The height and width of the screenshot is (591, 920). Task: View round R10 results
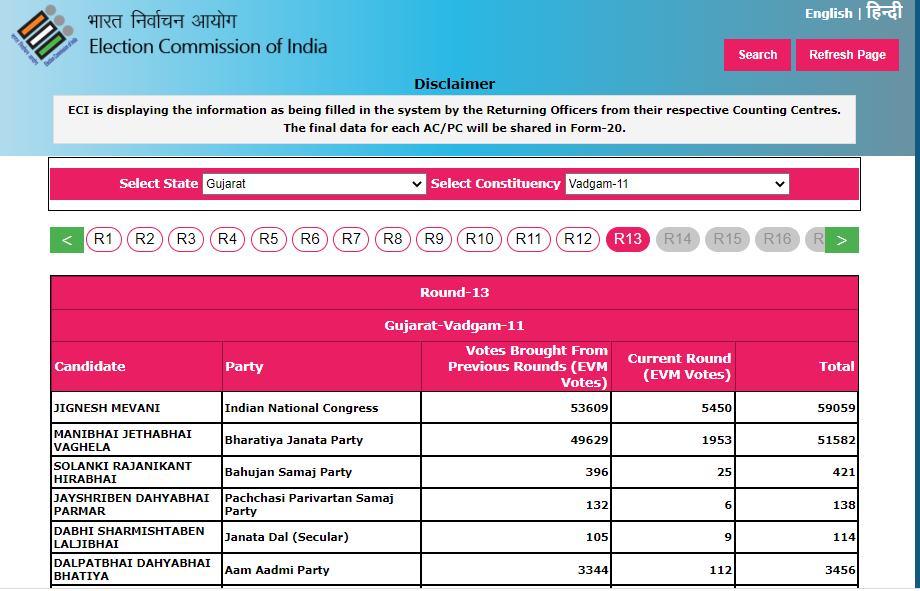pos(480,239)
